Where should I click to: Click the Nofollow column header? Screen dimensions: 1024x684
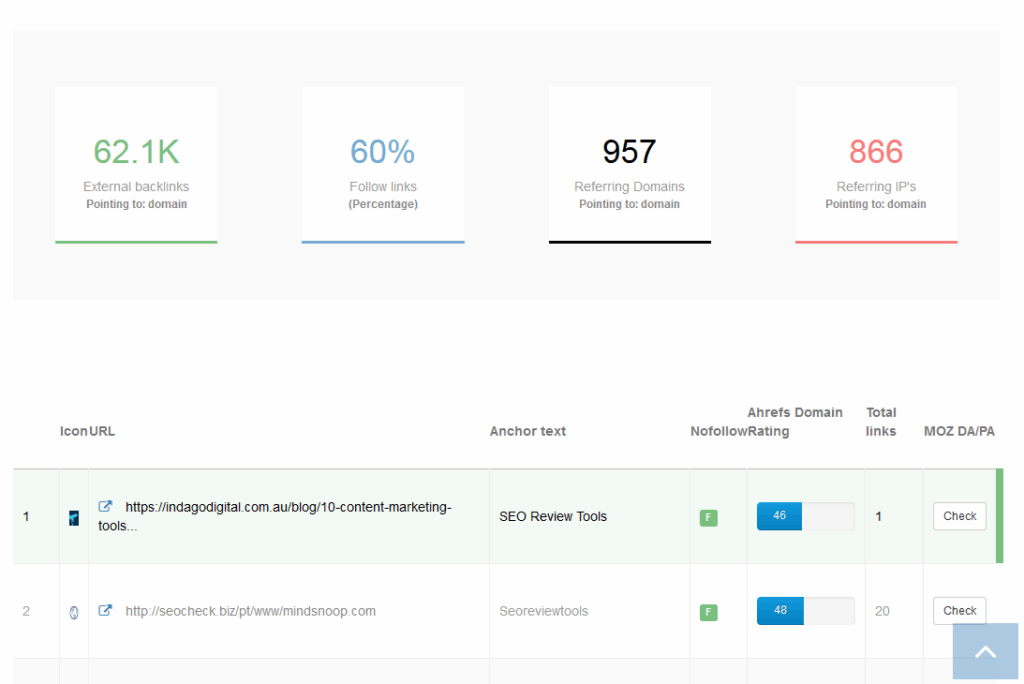(718, 431)
